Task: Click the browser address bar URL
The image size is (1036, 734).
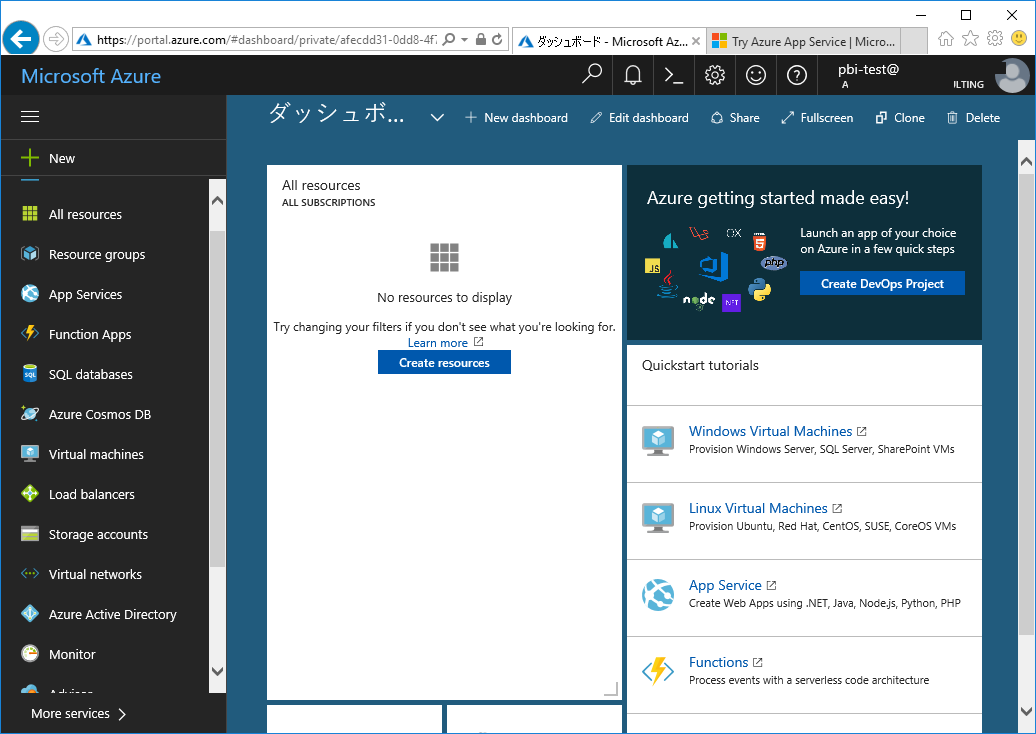Action: [267, 40]
